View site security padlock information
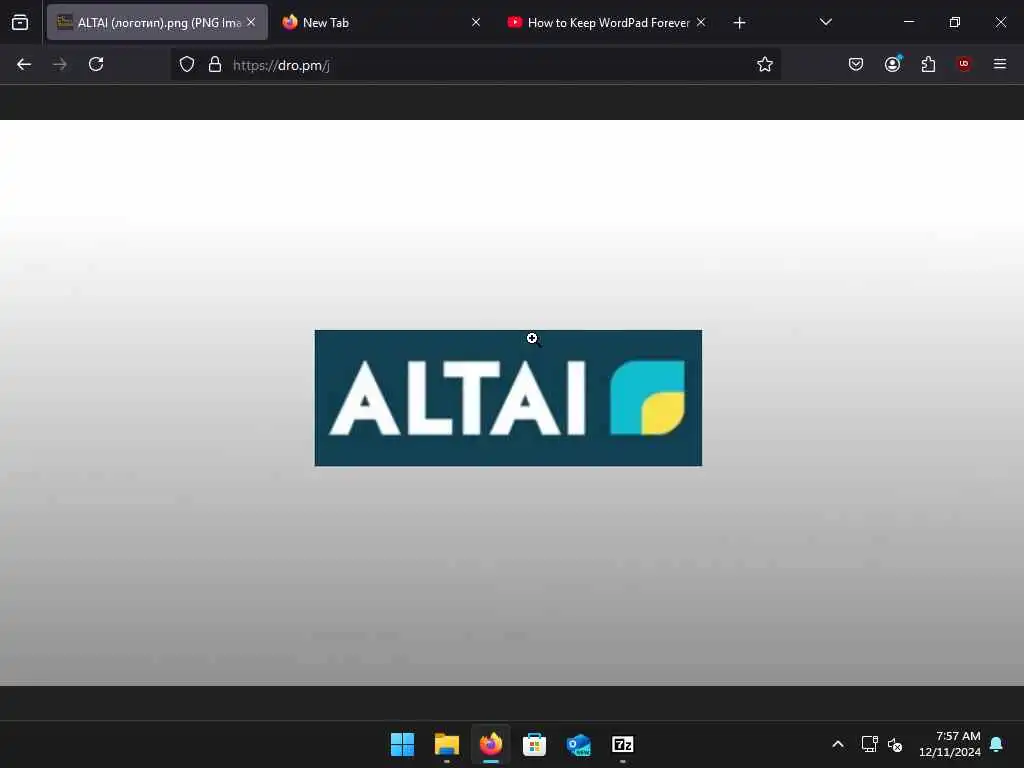Image resolution: width=1024 pixels, height=768 pixels. tap(215, 65)
